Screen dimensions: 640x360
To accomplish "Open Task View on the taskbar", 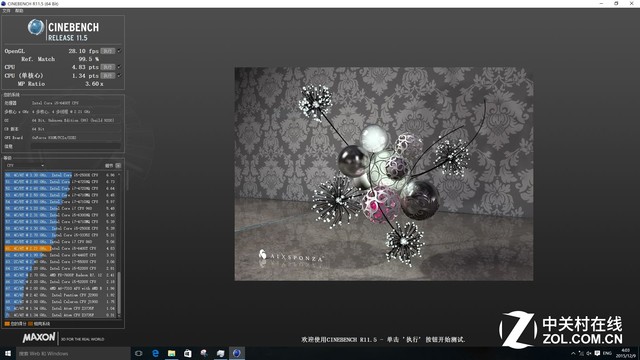I will pyautogui.click(x=139, y=353).
